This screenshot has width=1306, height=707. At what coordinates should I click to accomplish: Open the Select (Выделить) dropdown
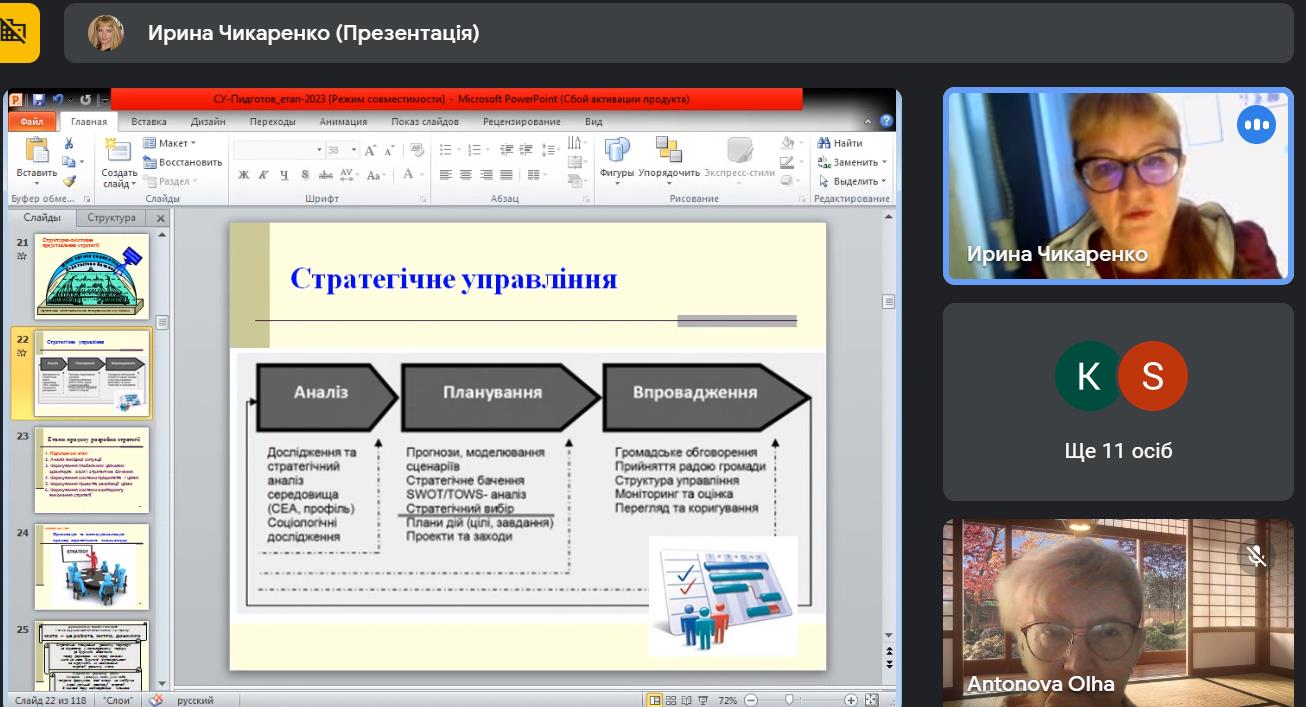click(x=852, y=181)
